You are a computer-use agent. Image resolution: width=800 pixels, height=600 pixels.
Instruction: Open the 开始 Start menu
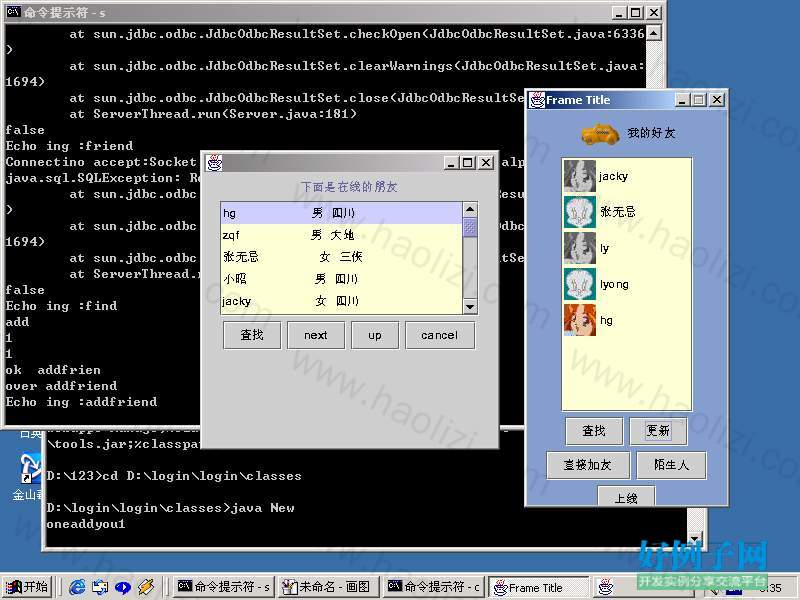pos(28,587)
